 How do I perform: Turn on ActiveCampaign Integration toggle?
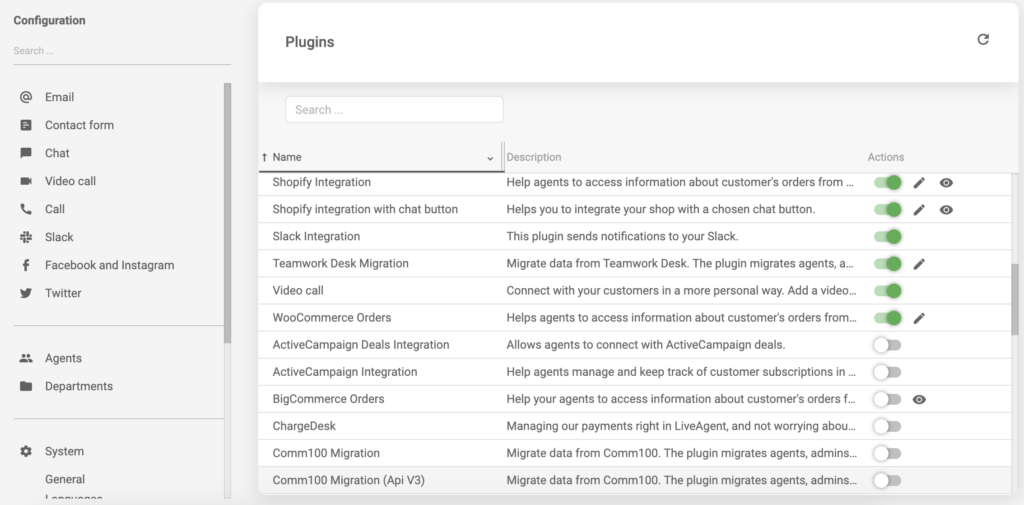887,372
